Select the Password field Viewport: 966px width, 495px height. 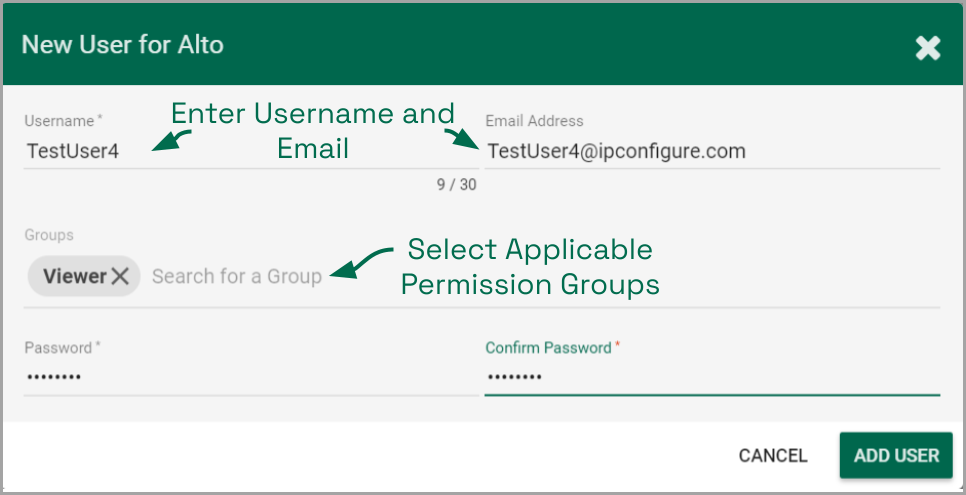tap(250, 377)
